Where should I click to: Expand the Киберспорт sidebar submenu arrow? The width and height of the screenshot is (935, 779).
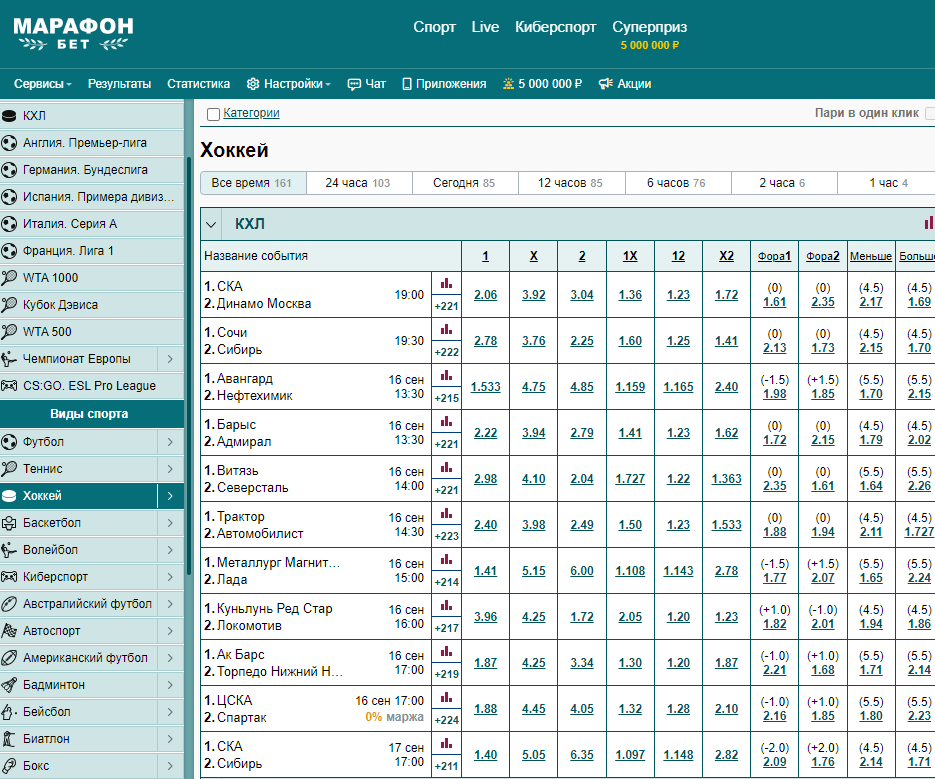click(171, 577)
